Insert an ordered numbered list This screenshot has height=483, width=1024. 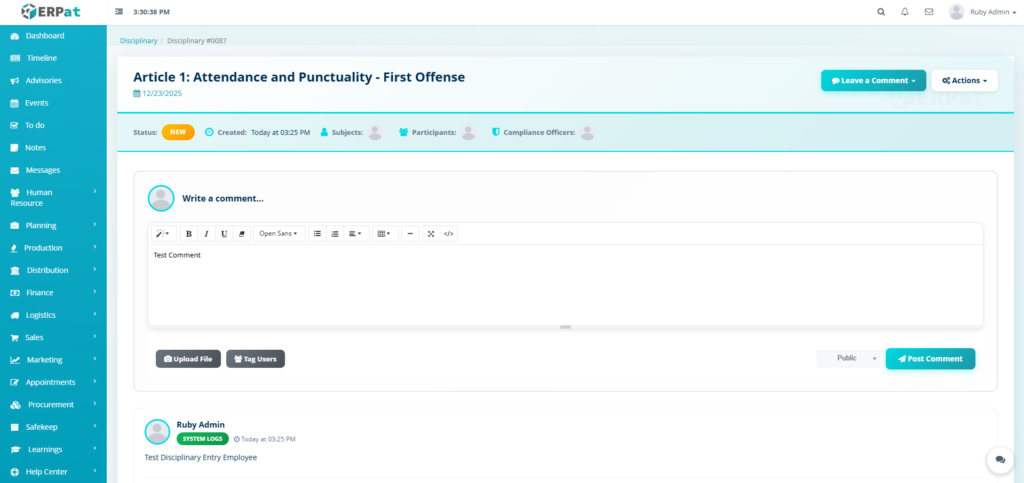pos(335,234)
